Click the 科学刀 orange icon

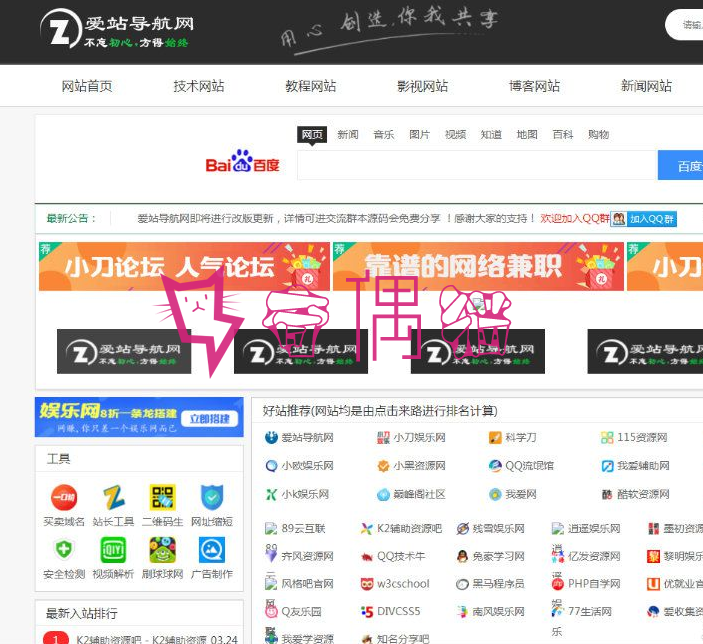click(495, 437)
